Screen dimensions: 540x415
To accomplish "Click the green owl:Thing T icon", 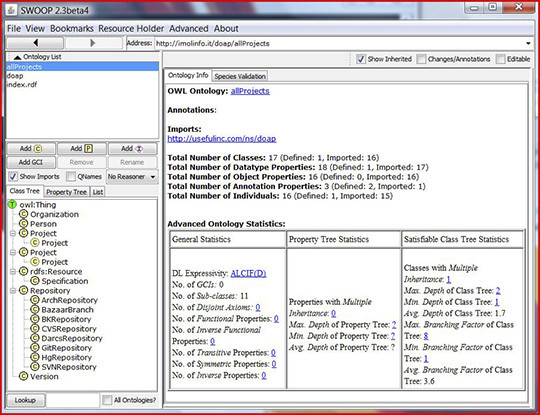I will pos(12,205).
